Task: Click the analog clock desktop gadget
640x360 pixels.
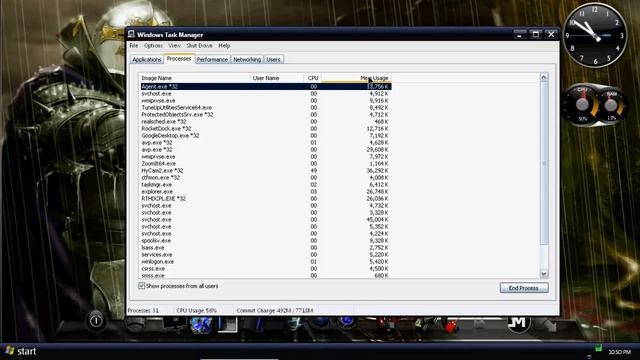Action: tap(595, 35)
